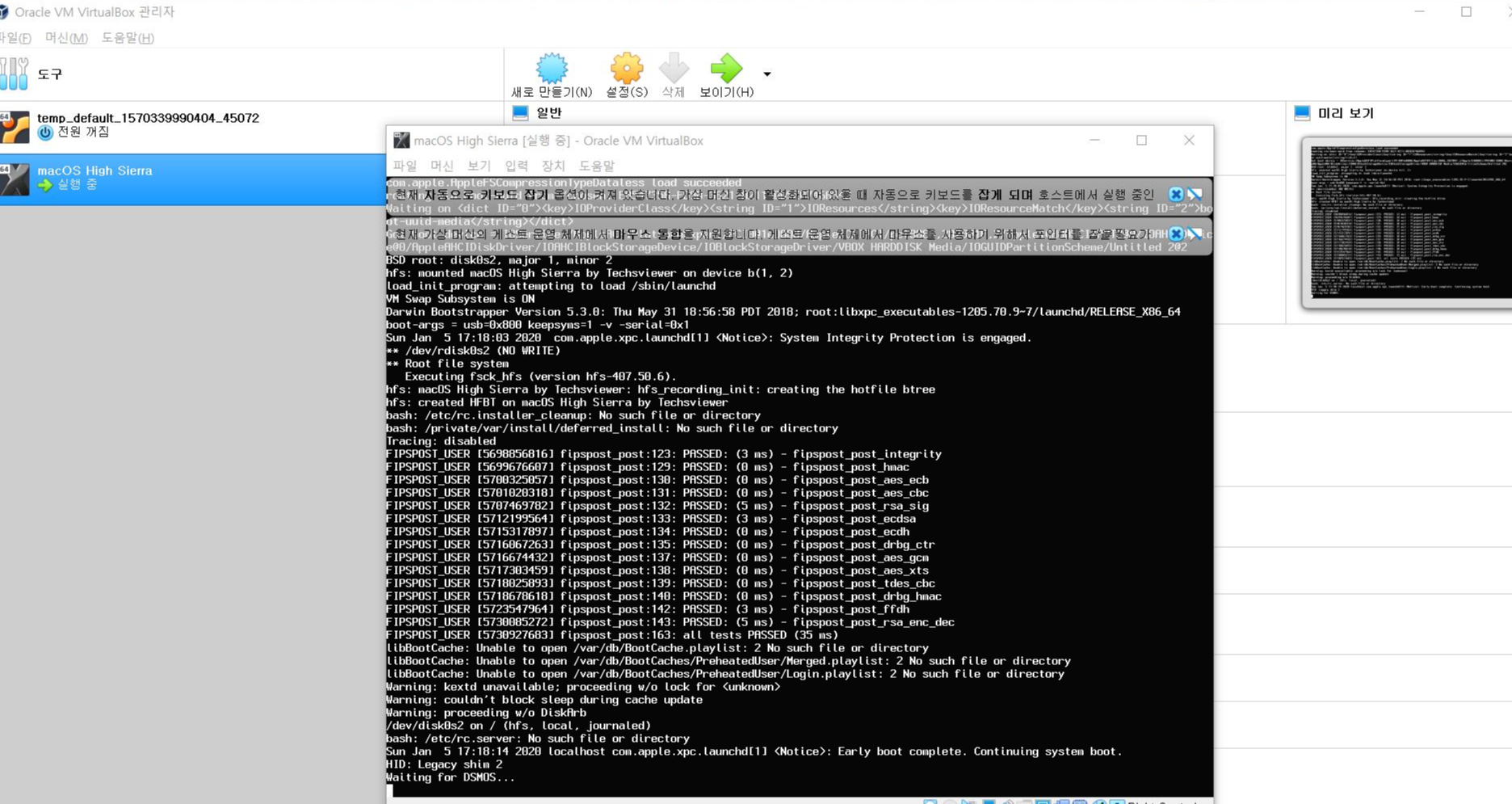The height and width of the screenshot is (804, 1512).
Task: Open the Machine (머신) menu in the Manager window
Action: 66,38
